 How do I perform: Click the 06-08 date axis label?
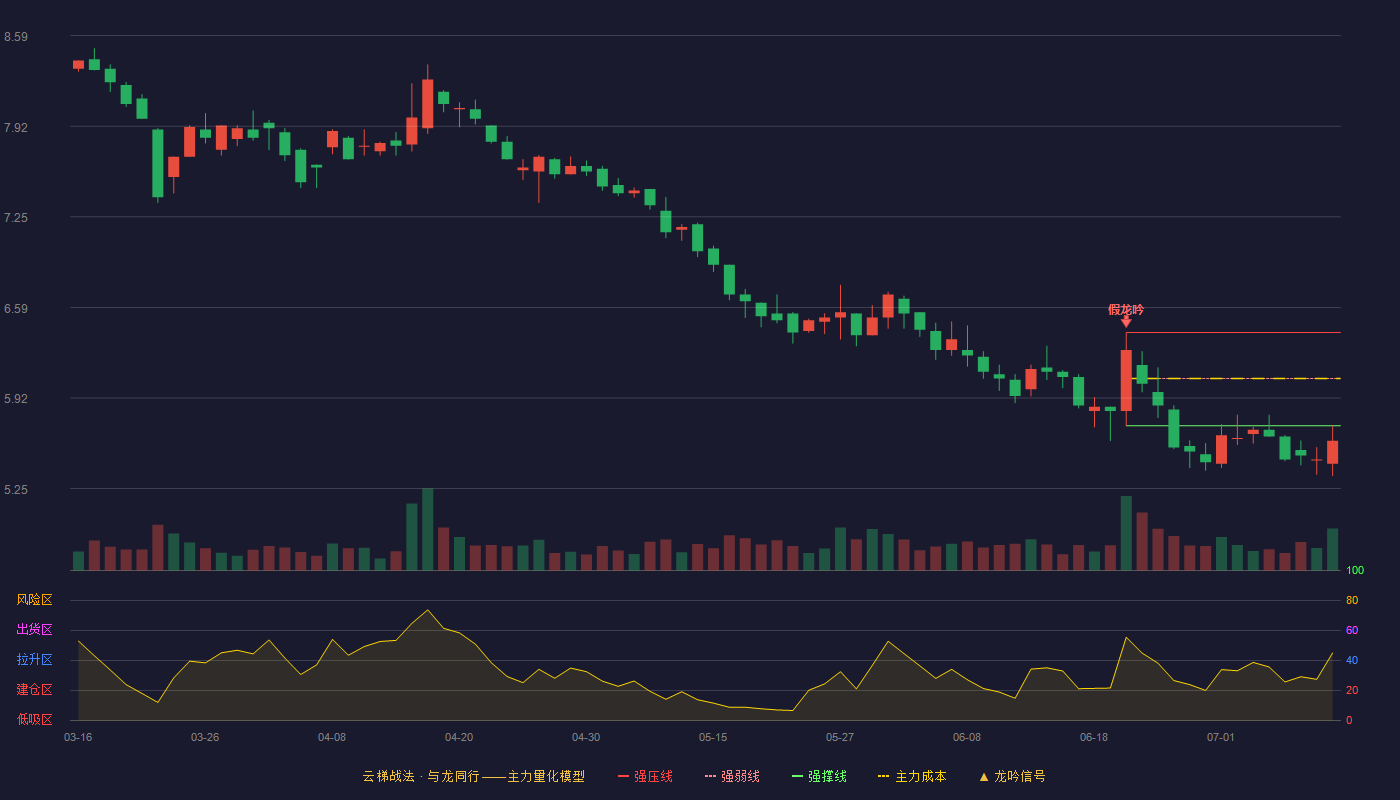tap(967, 737)
